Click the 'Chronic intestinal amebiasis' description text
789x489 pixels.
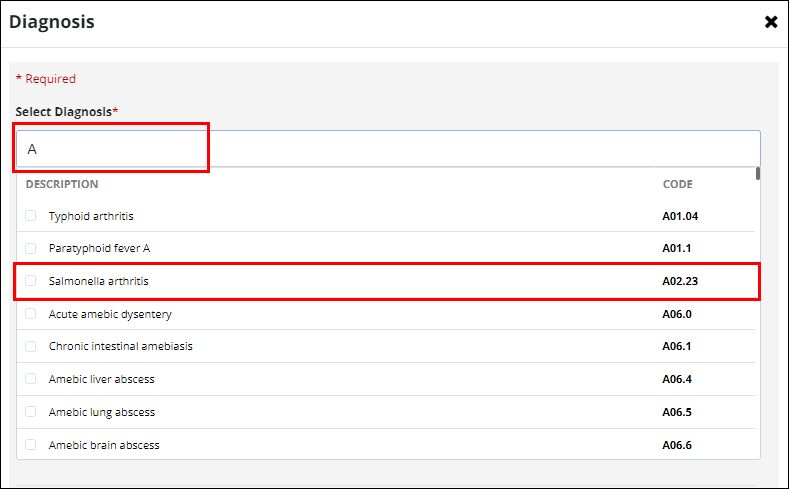click(121, 346)
